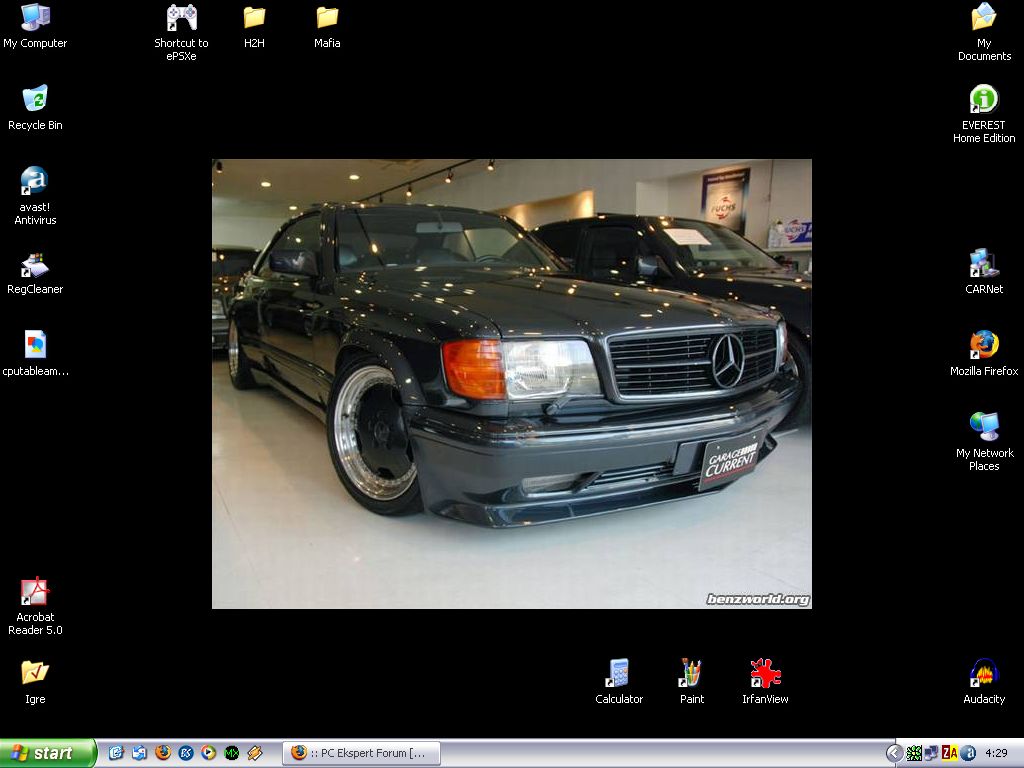1024x768 pixels.
Task: Click the ZoneAlarm tray icon
Action: pos(949,753)
